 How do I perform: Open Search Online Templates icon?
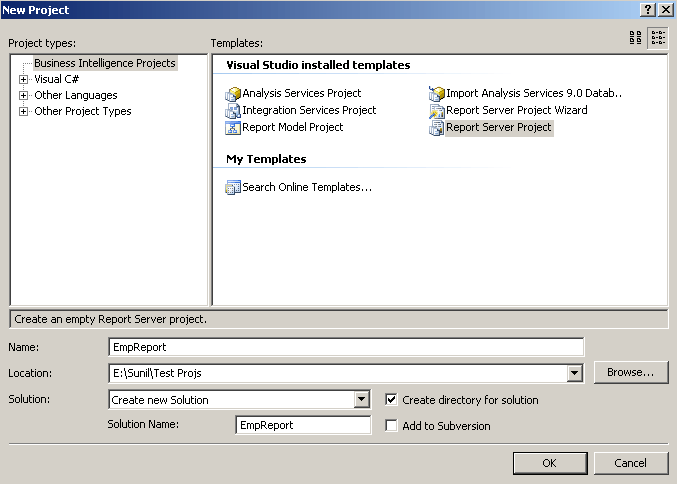(x=234, y=187)
